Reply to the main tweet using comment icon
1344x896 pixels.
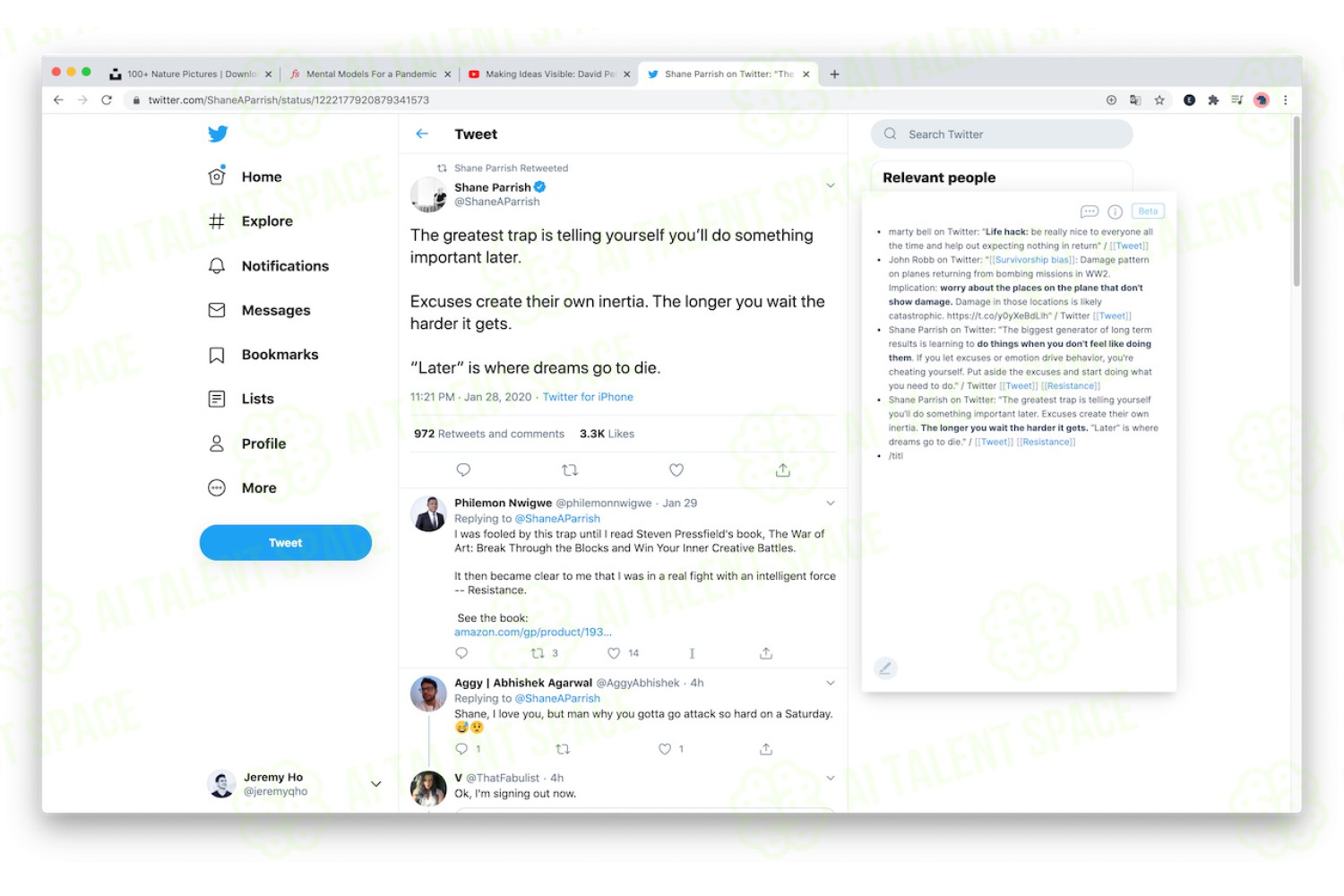(463, 470)
